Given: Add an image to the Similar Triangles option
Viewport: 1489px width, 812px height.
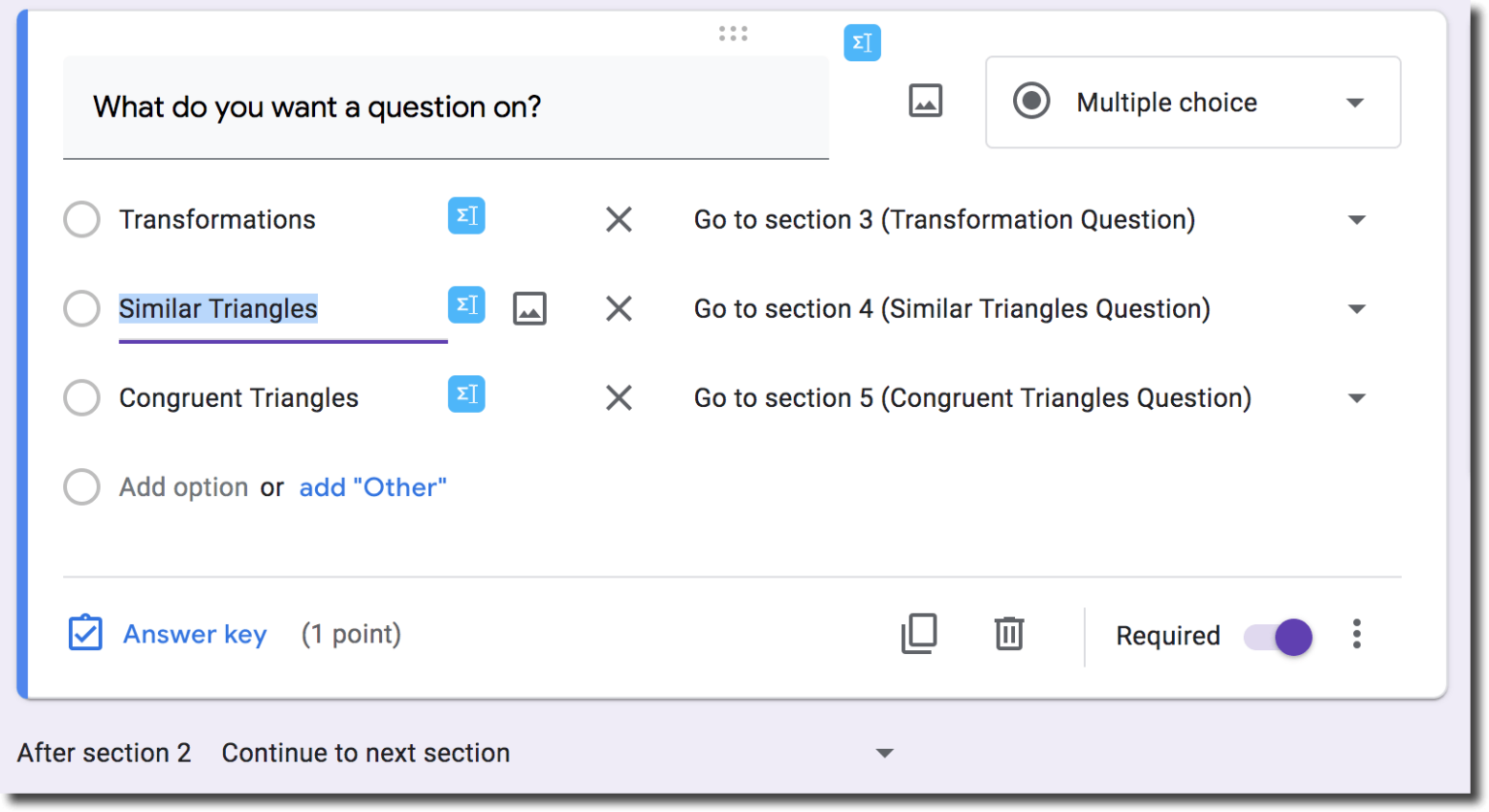Looking at the screenshot, I should (x=529, y=309).
